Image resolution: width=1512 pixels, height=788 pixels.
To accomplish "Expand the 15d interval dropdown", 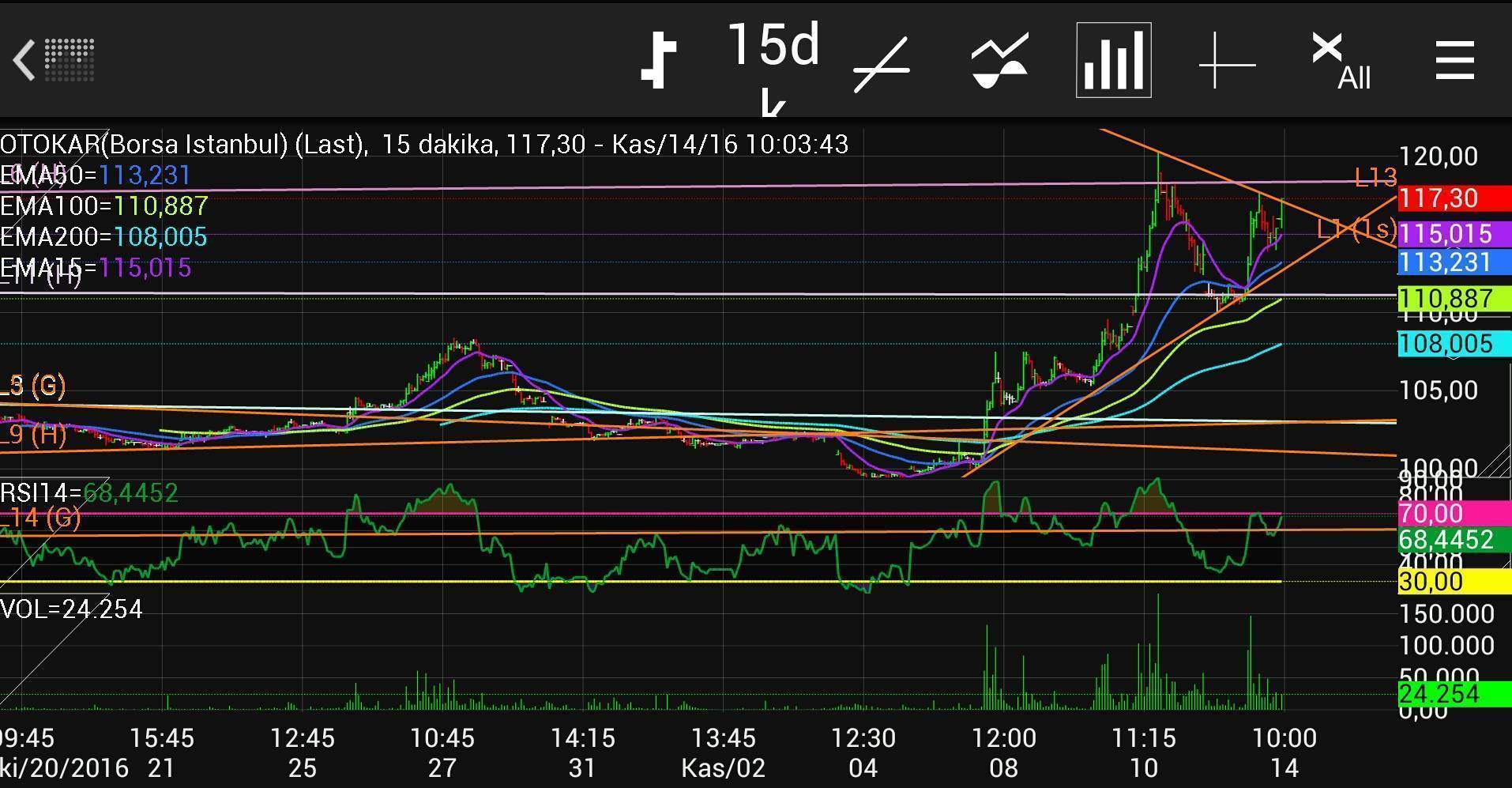I will coord(773,46).
